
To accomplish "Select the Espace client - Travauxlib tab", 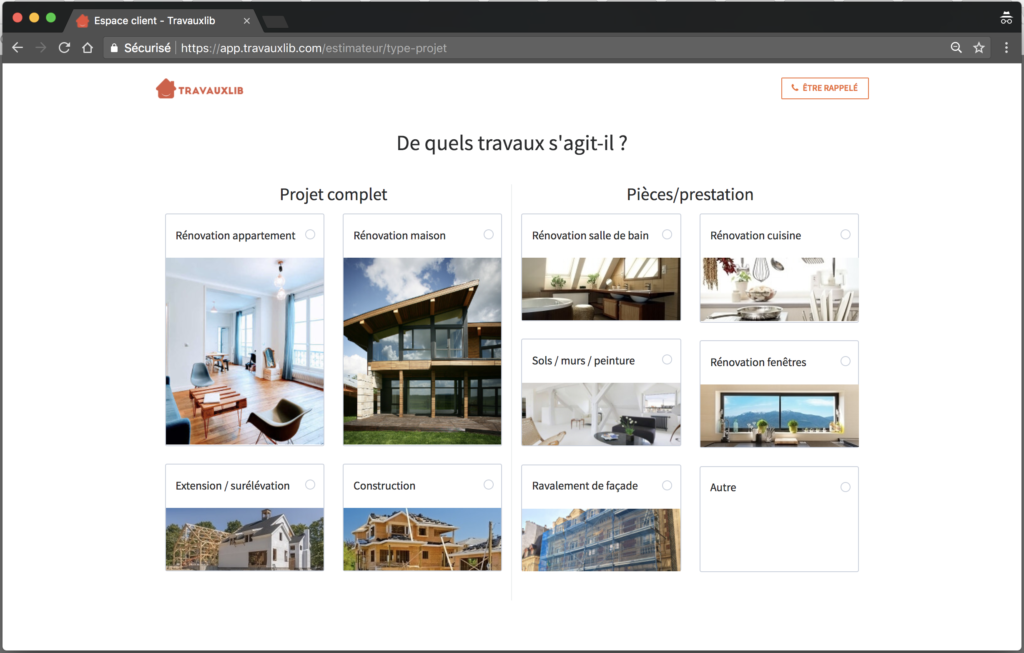I will pos(163,21).
